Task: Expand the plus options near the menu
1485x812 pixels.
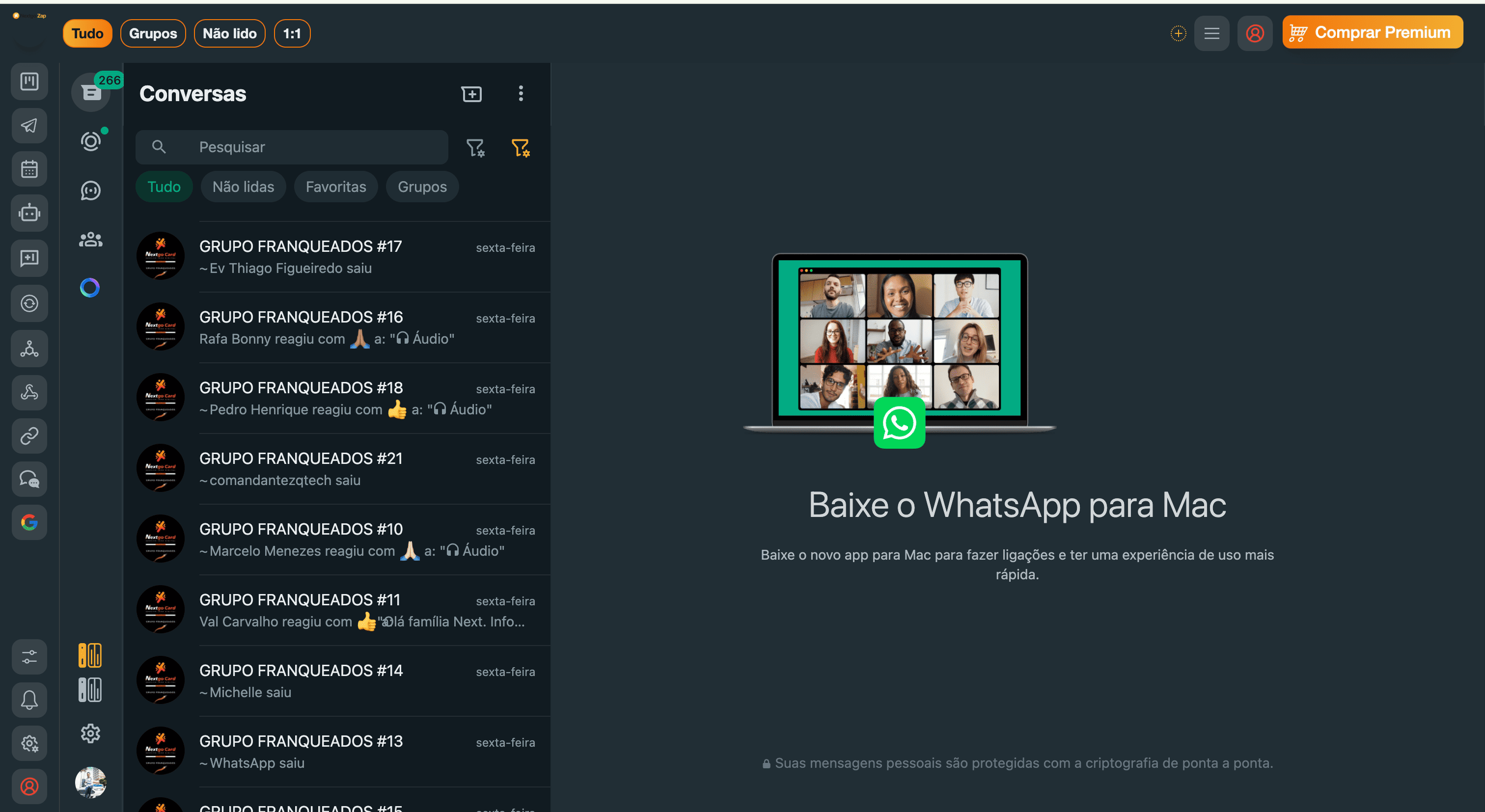Action: click(x=1178, y=33)
